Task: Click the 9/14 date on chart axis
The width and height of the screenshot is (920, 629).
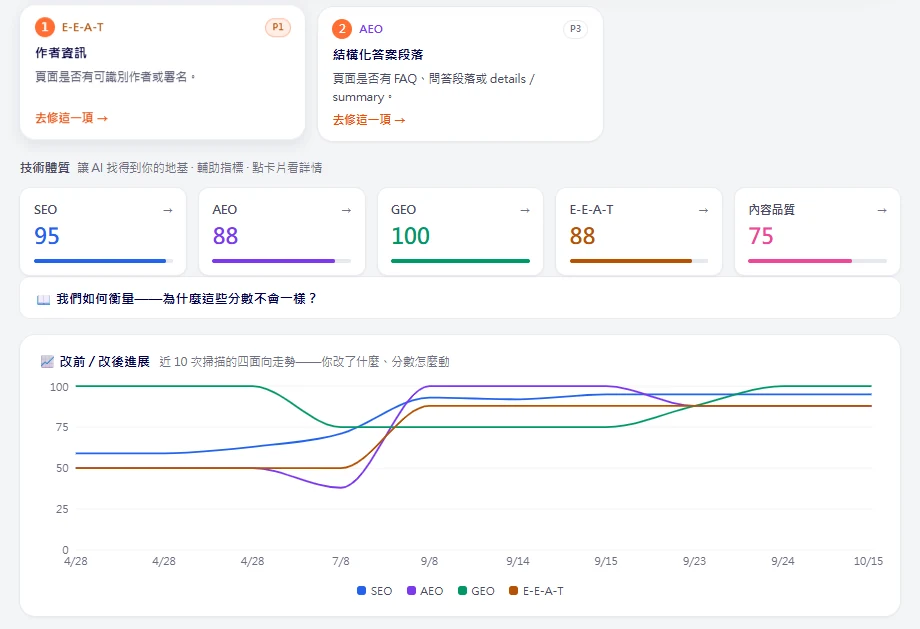Action: click(518, 561)
